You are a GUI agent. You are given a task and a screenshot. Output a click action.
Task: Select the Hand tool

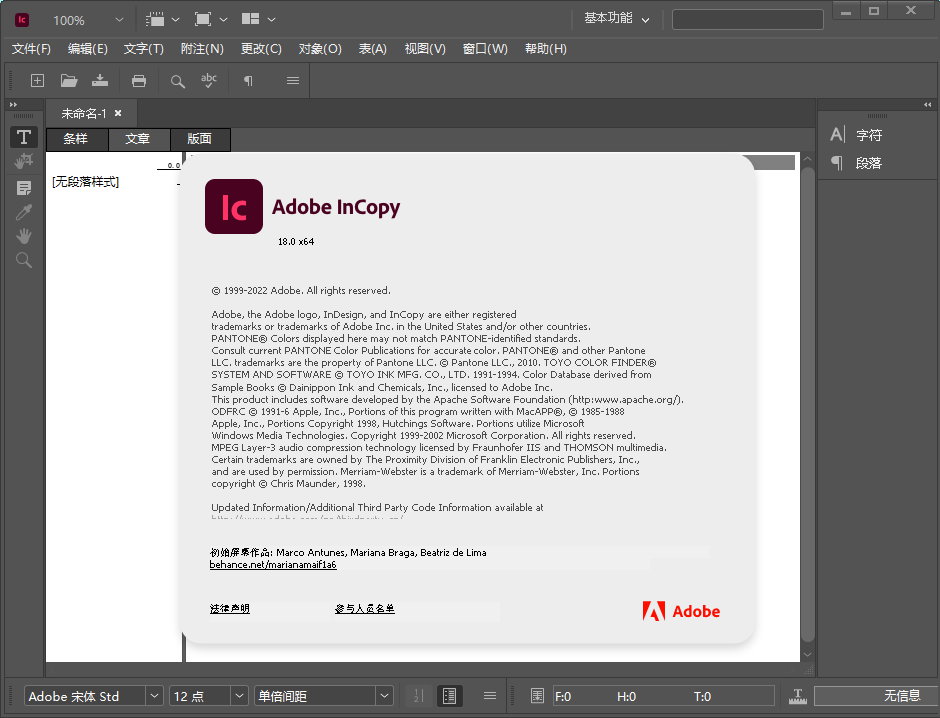point(24,236)
